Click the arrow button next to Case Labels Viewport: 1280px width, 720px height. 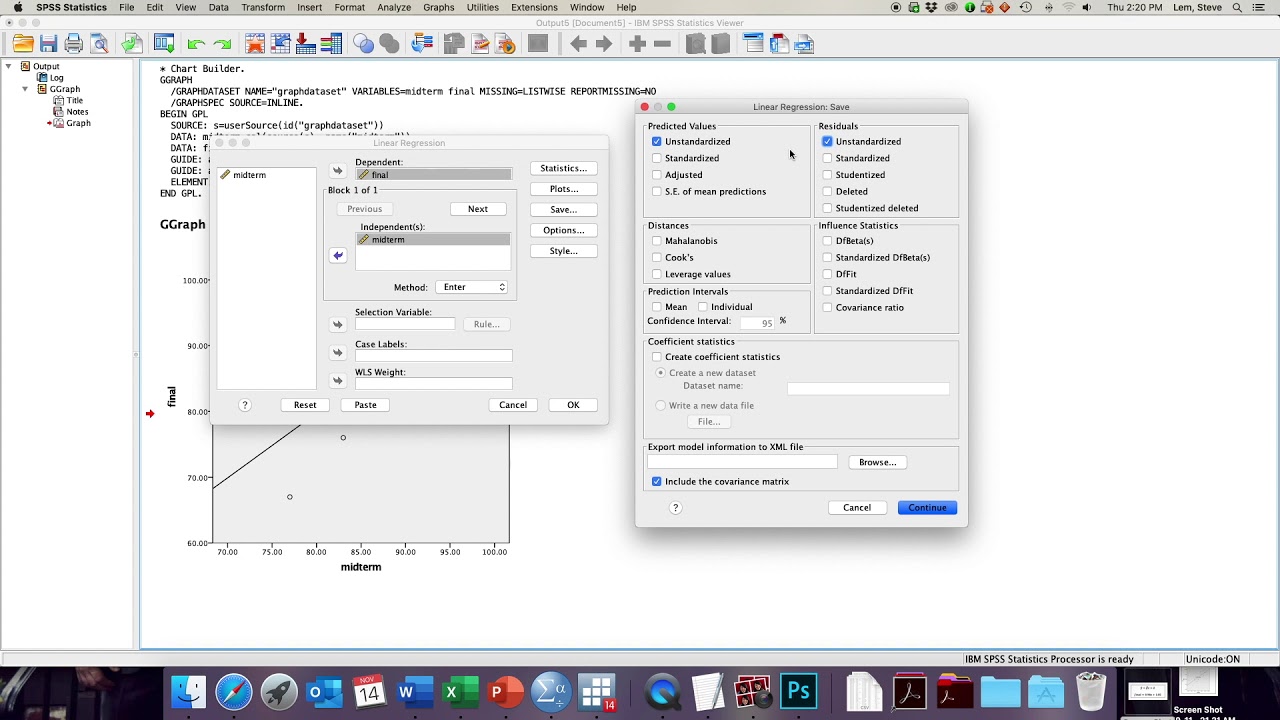(337, 352)
